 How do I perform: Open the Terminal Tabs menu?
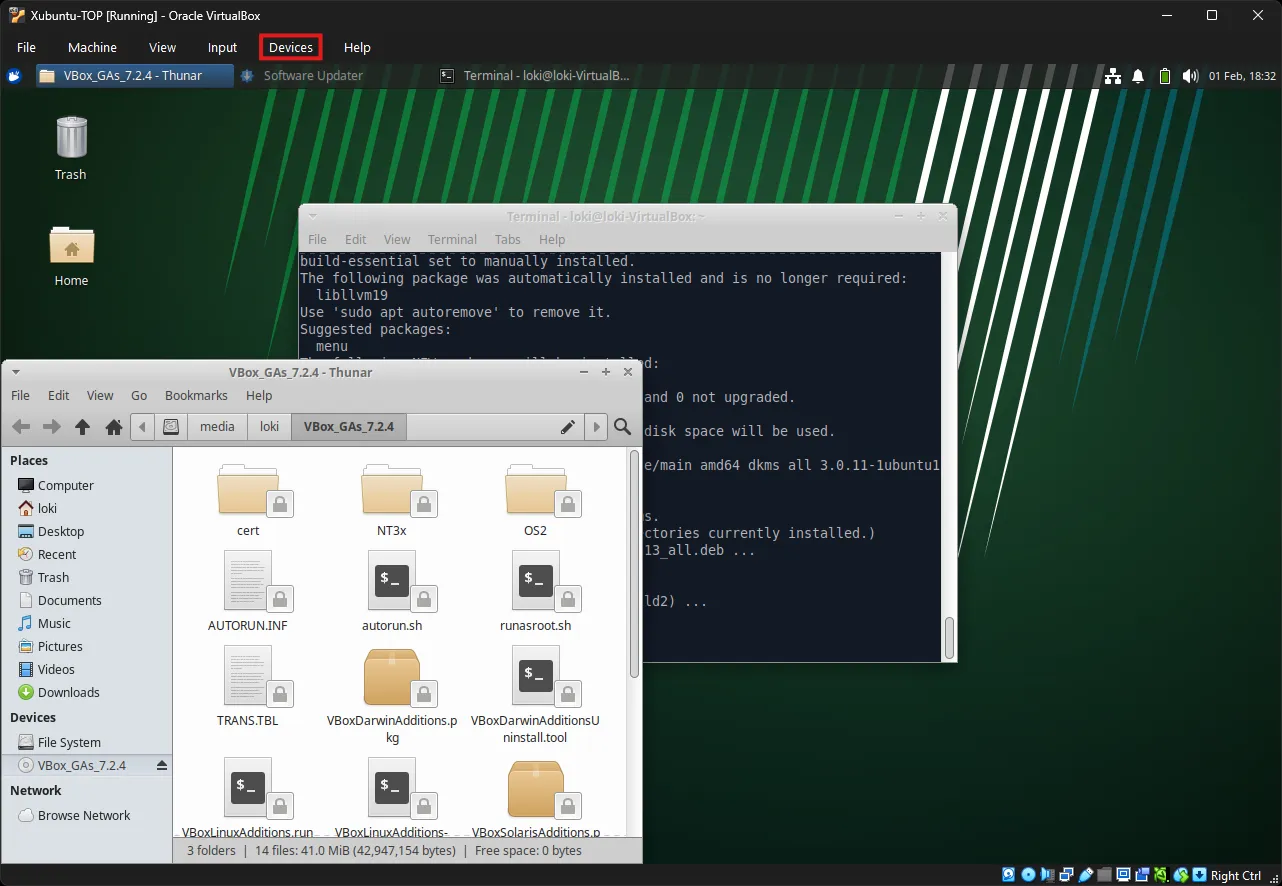tap(508, 239)
